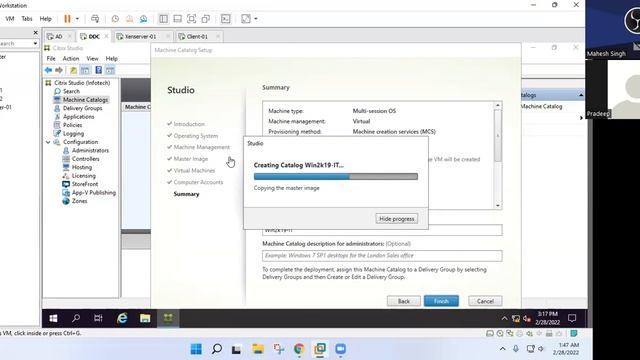Click the summary scrollbar up arrow
This screenshot has width=640, height=360.
coord(498,105)
